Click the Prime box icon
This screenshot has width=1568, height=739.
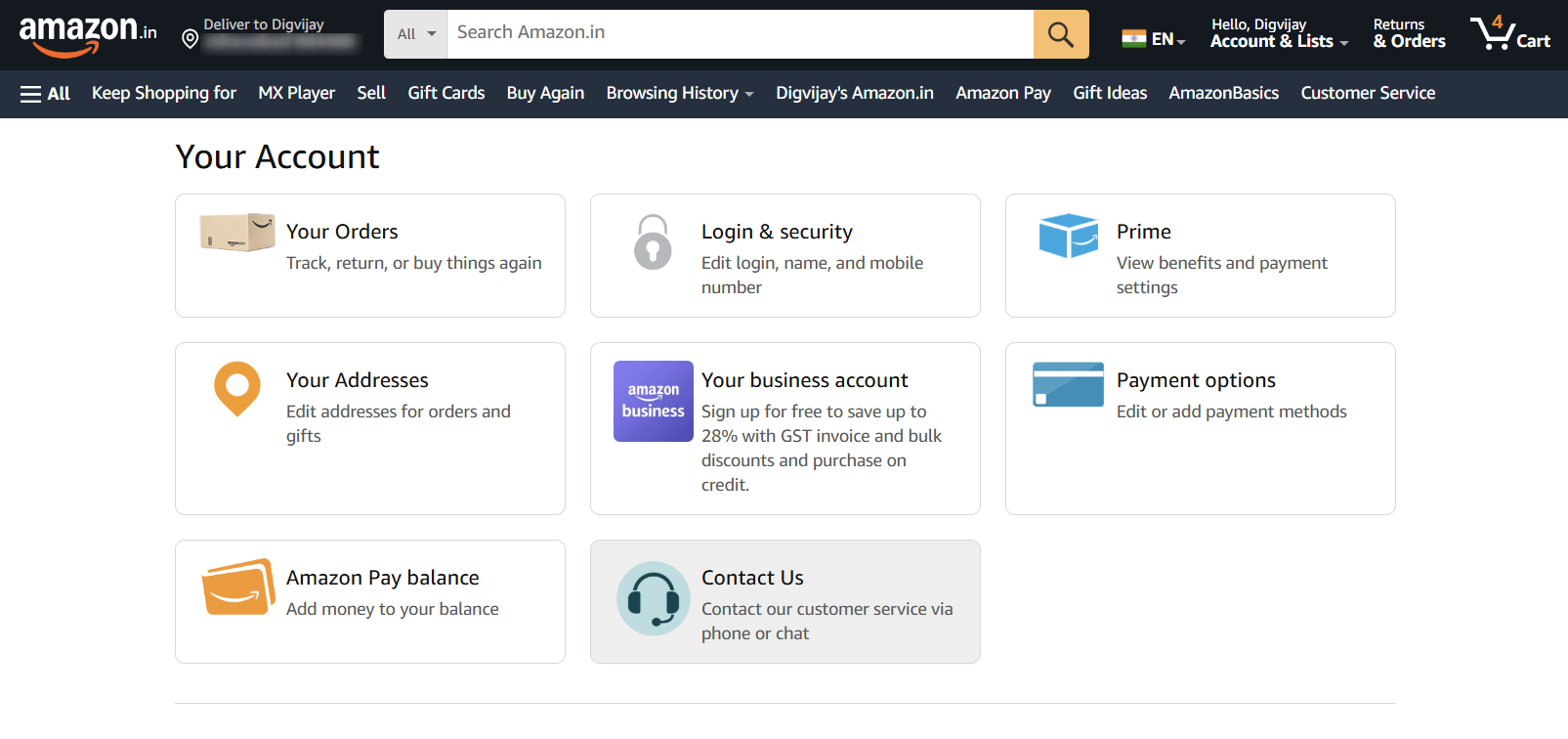tap(1069, 236)
